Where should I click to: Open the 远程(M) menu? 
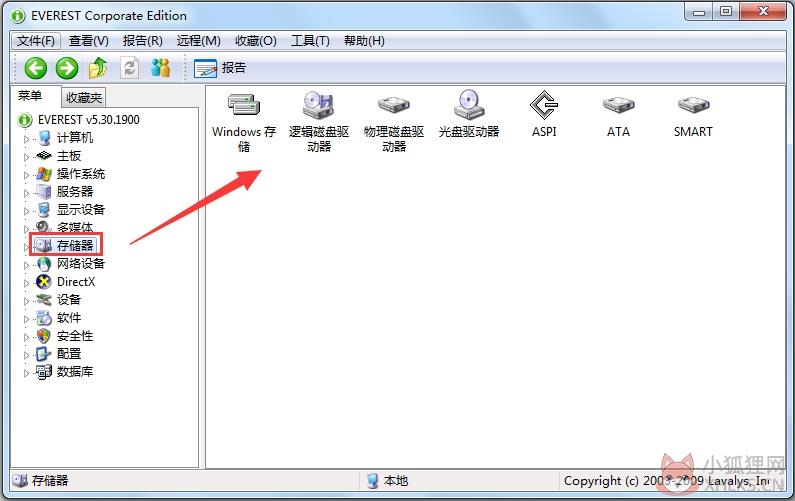[198, 41]
